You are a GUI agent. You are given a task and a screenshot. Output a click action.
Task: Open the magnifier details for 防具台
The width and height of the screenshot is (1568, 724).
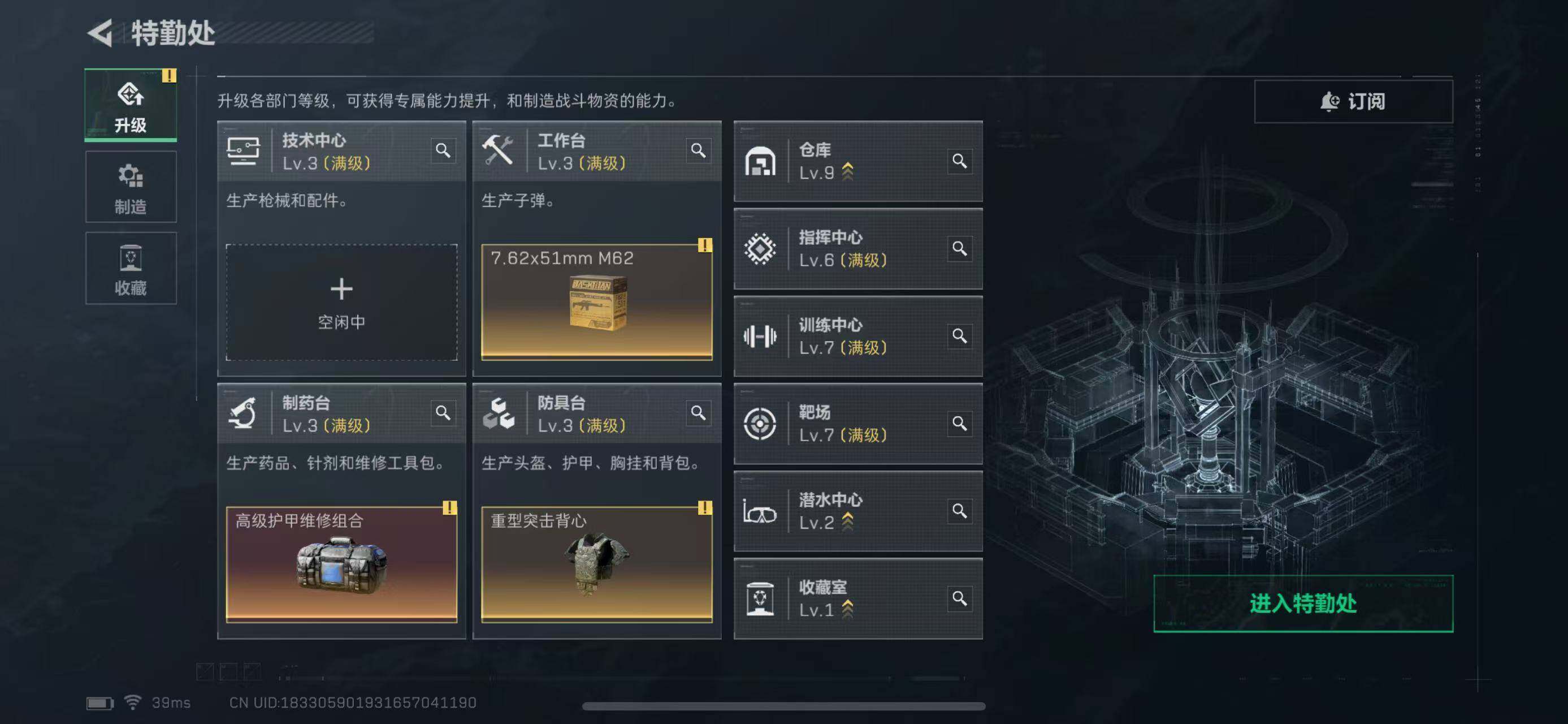click(x=698, y=413)
